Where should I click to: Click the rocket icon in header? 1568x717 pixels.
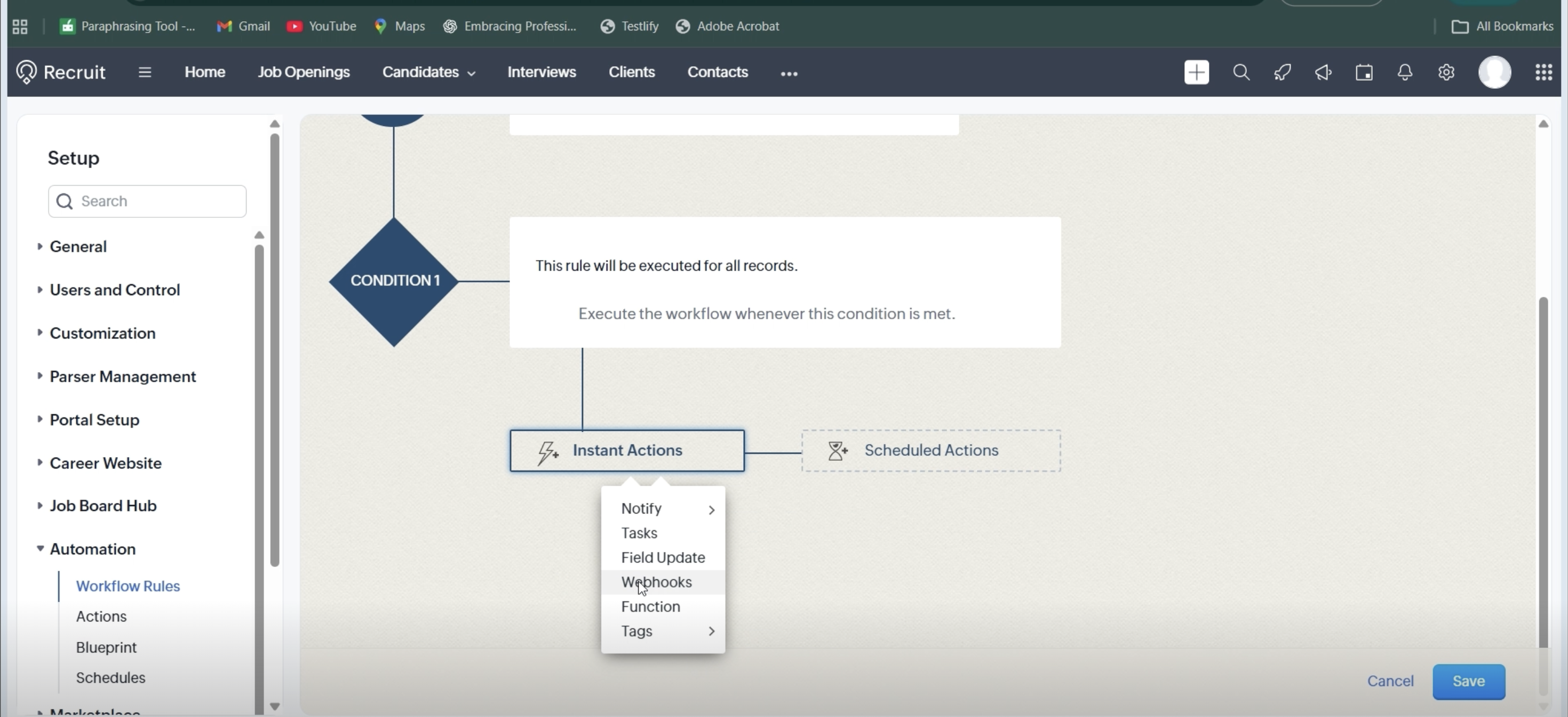coord(1283,73)
